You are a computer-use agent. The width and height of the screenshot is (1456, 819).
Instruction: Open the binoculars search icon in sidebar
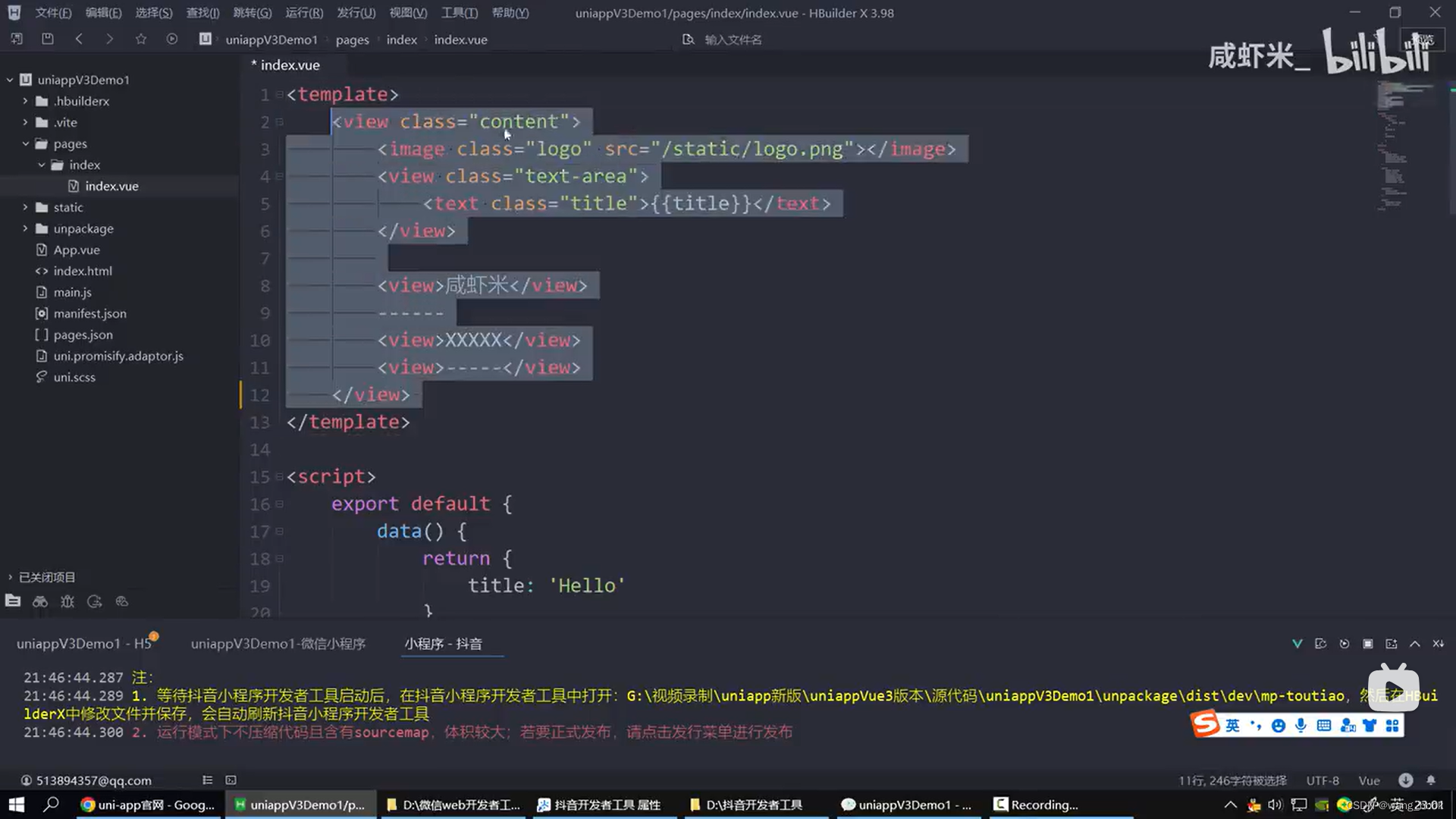click(40, 601)
